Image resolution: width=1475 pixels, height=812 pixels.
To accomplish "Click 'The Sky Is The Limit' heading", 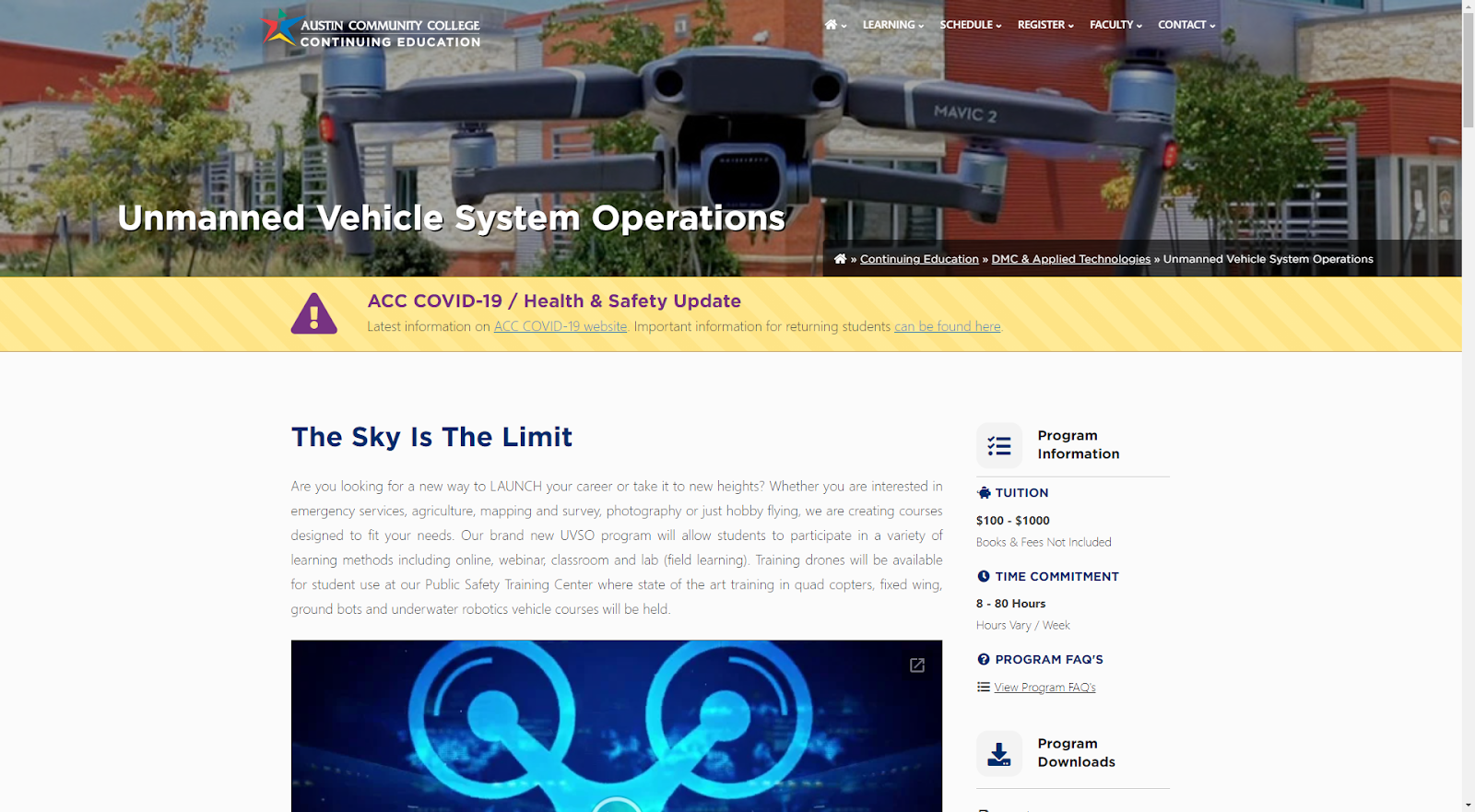I will [431, 437].
